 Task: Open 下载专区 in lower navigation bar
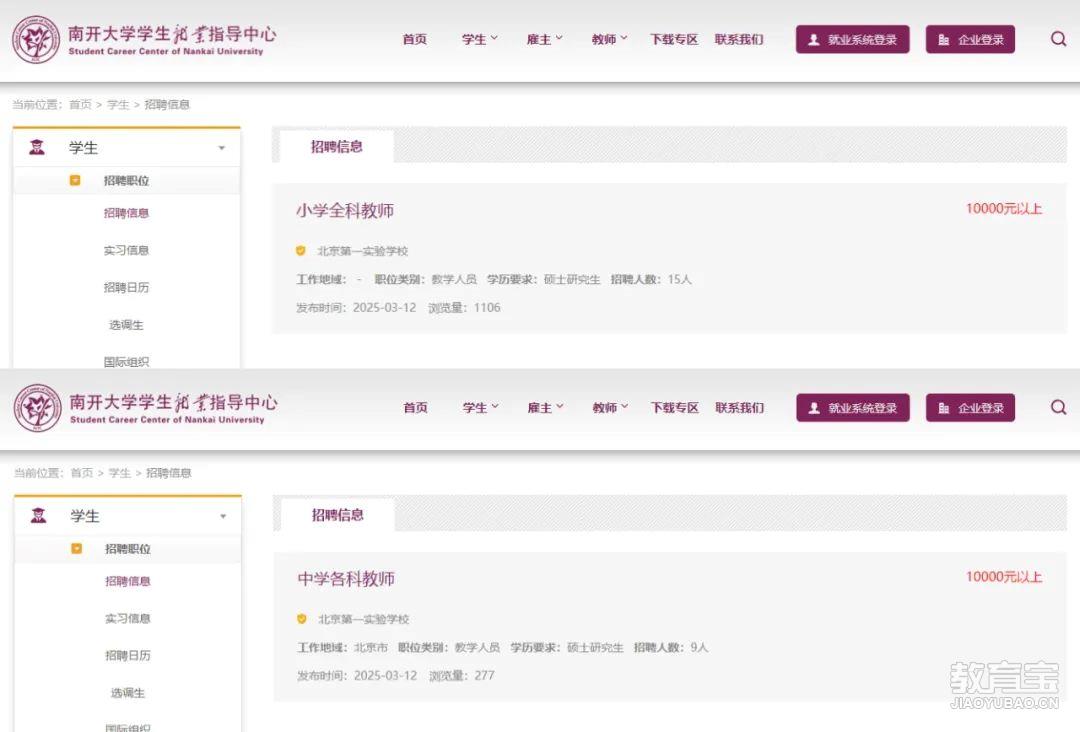click(x=675, y=408)
